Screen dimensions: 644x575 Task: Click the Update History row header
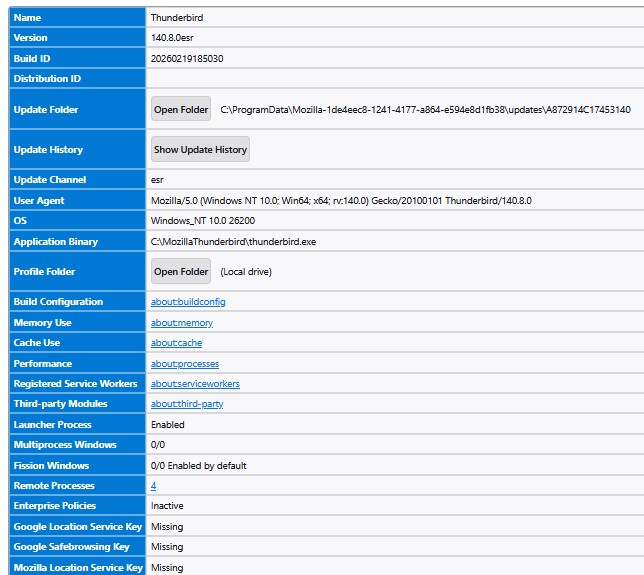77,150
